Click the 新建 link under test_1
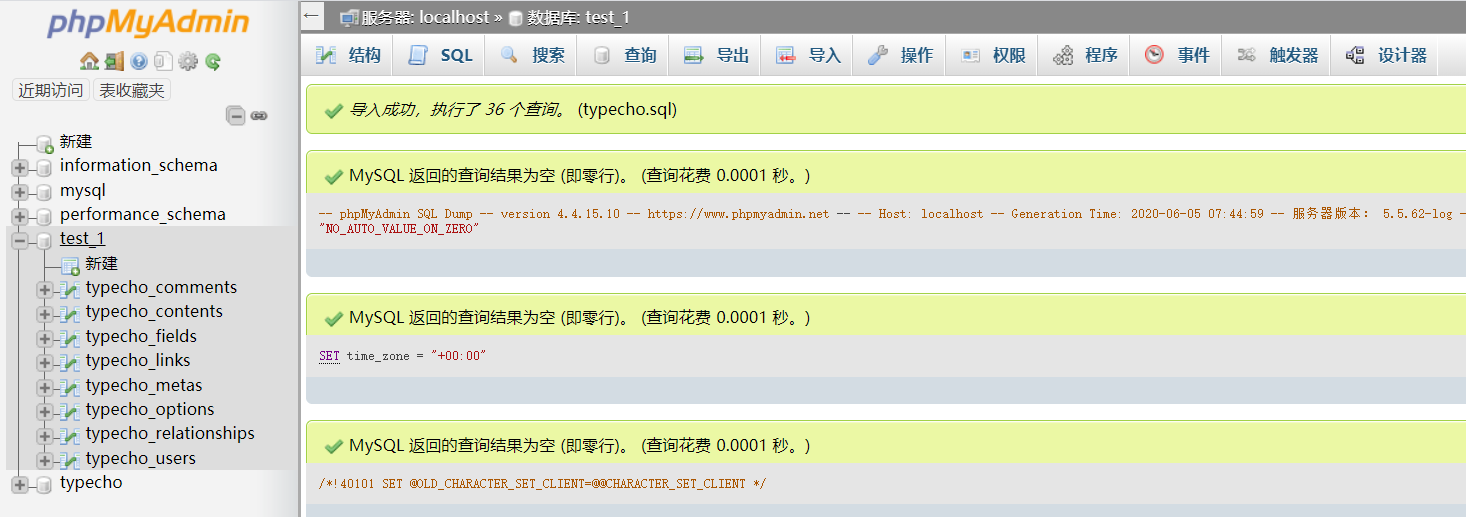 point(102,264)
